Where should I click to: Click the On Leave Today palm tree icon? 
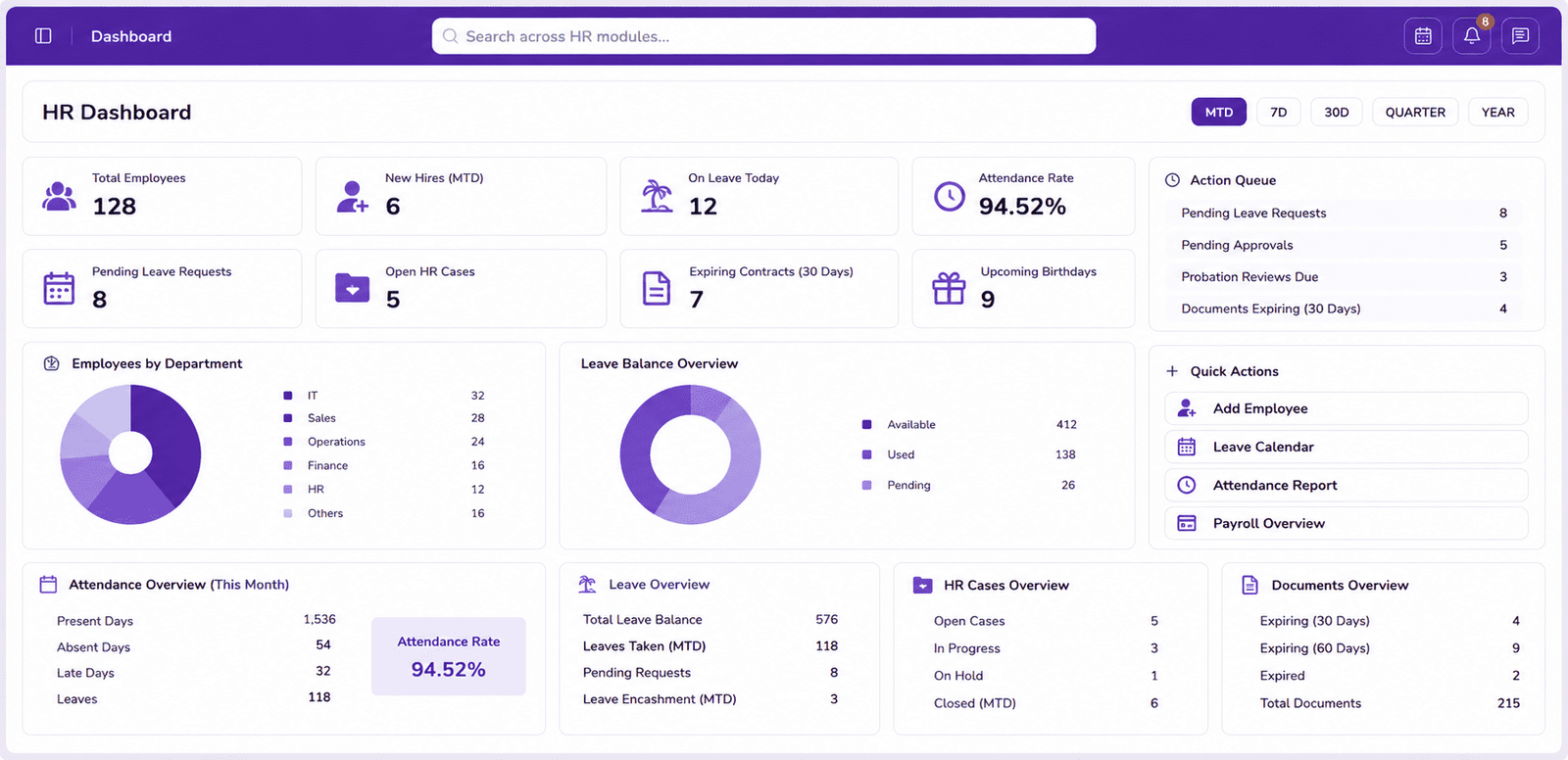(657, 196)
